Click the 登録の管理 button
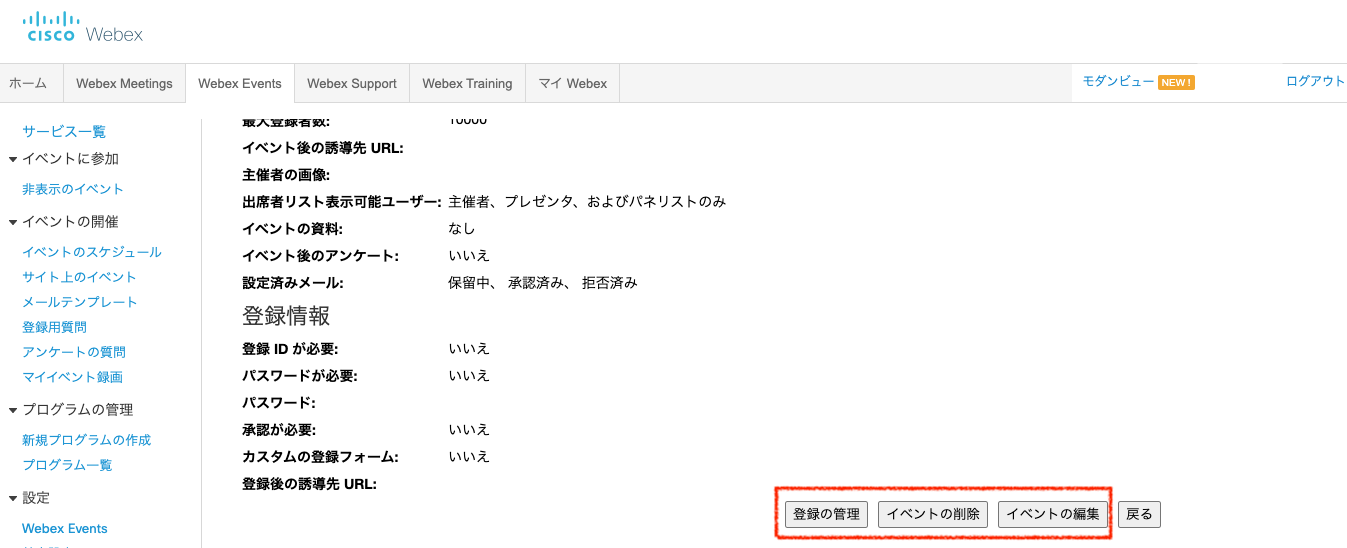The height and width of the screenshot is (548, 1347). click(826, 514)
